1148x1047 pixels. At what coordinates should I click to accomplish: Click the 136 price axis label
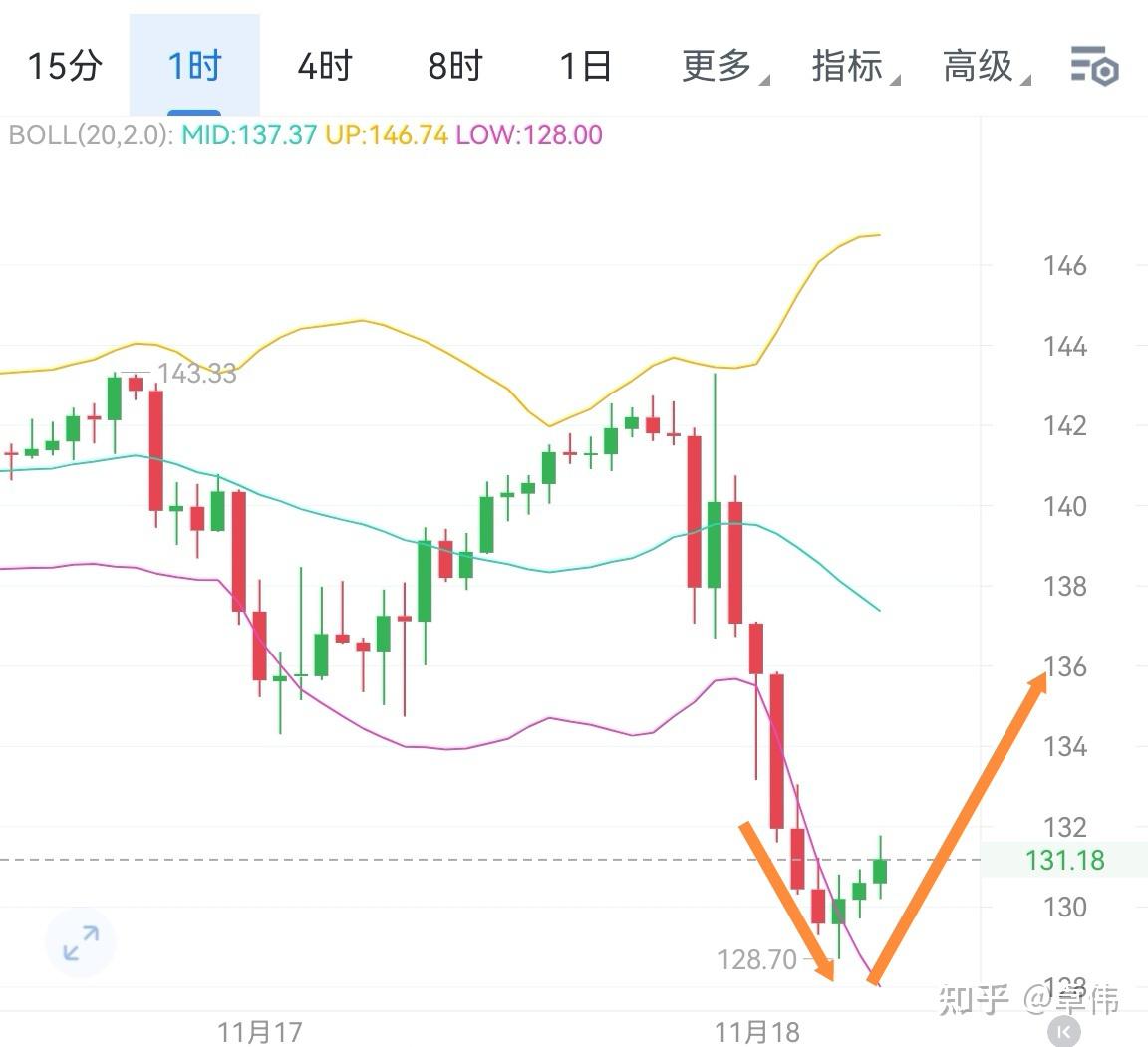pyautogui.click(x=1065, y=666)
